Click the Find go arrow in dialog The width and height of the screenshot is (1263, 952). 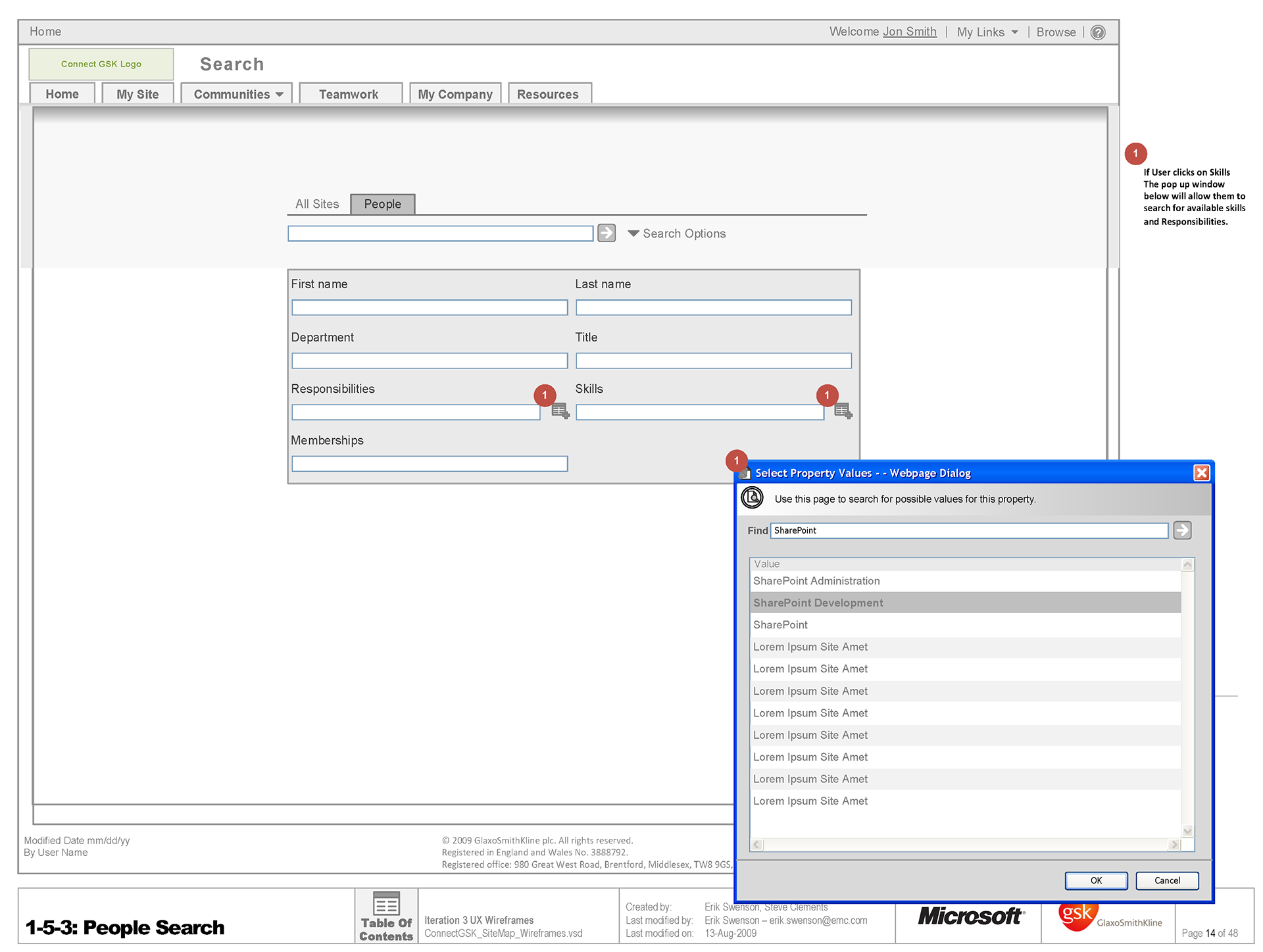pos(1182,530)
